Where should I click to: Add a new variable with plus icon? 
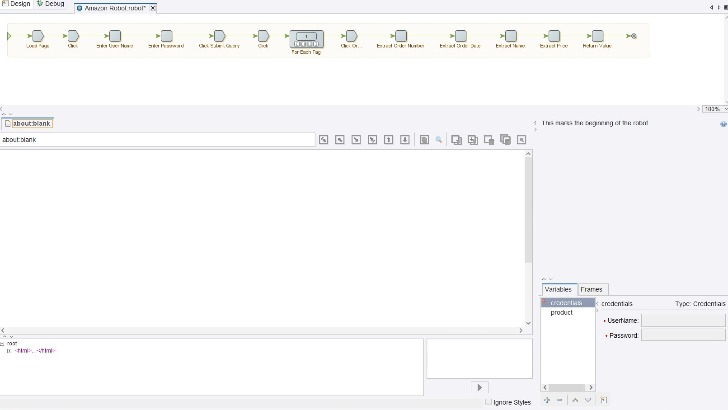[546, 400]
